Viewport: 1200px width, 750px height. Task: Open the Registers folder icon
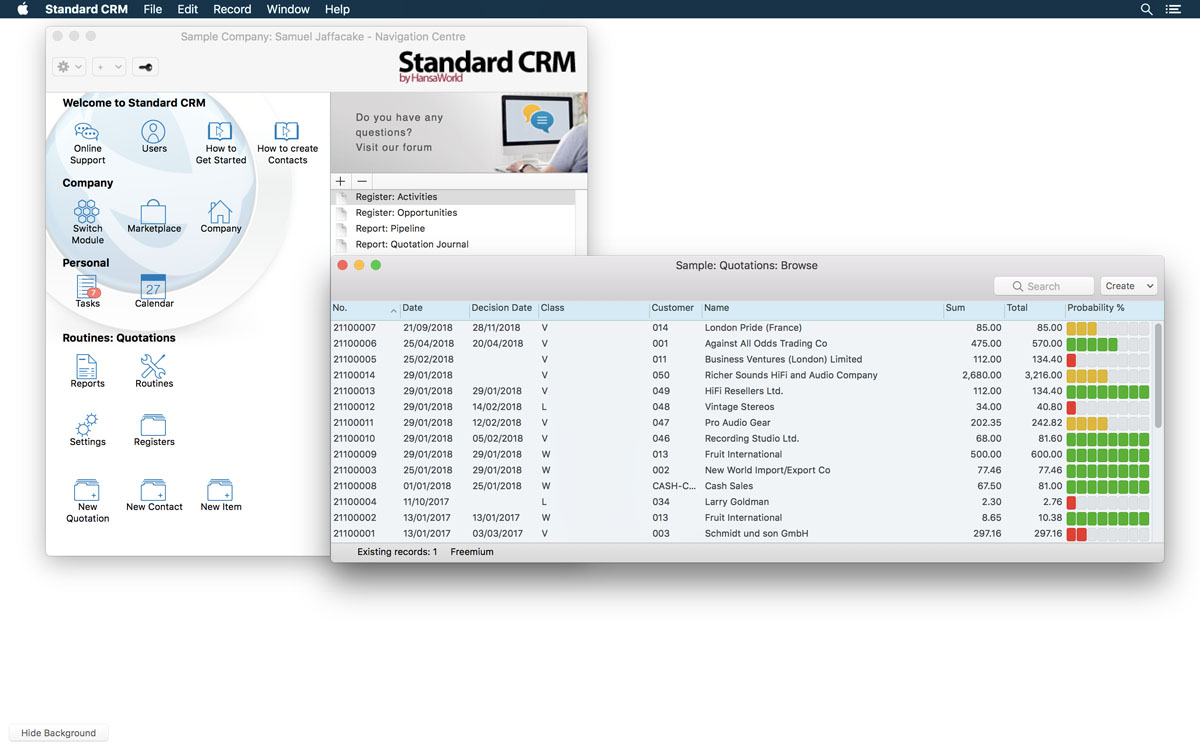pyautogui.click(x=154, y=425)
